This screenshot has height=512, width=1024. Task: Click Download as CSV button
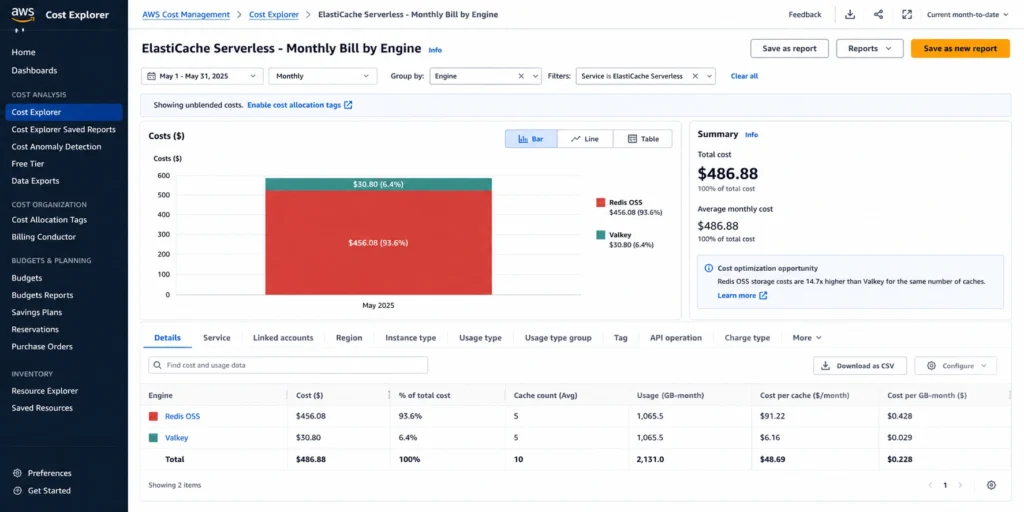(x=859, y=366)
